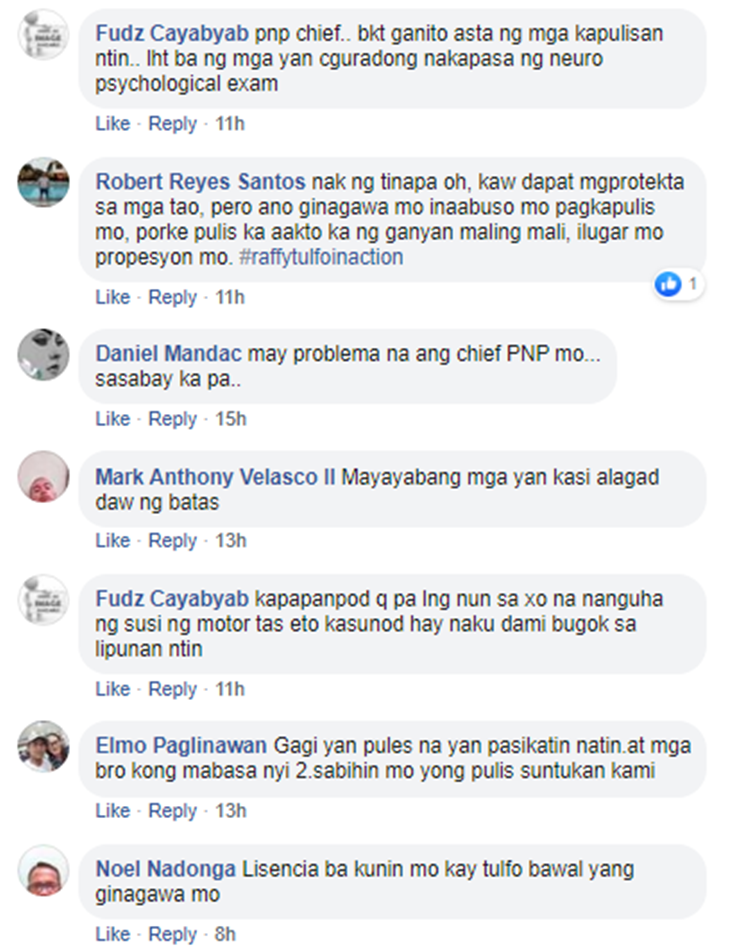750x952 pixels.
Task: Open Mark Anthony Velasco II avatar
Action: click(x=43, y=477)
